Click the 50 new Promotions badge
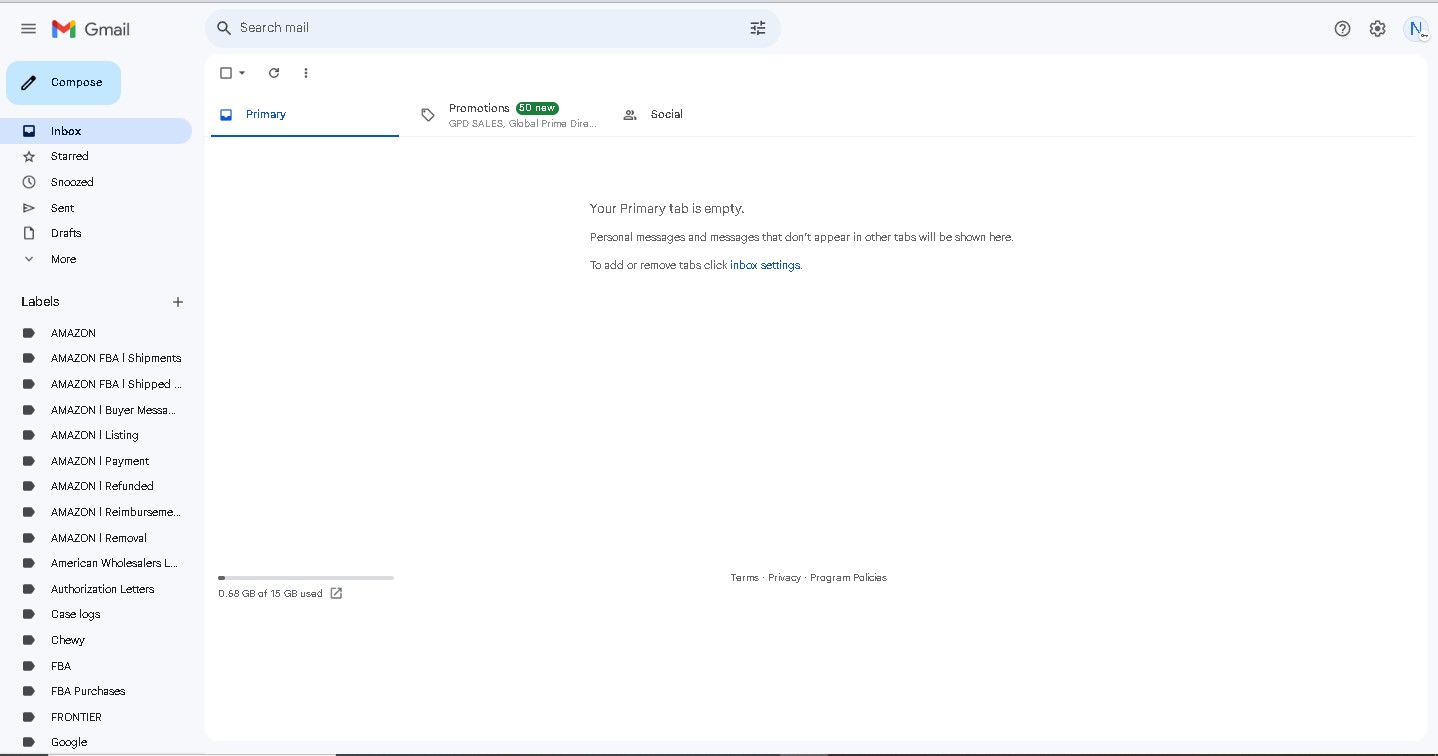 tap(537, 108)
